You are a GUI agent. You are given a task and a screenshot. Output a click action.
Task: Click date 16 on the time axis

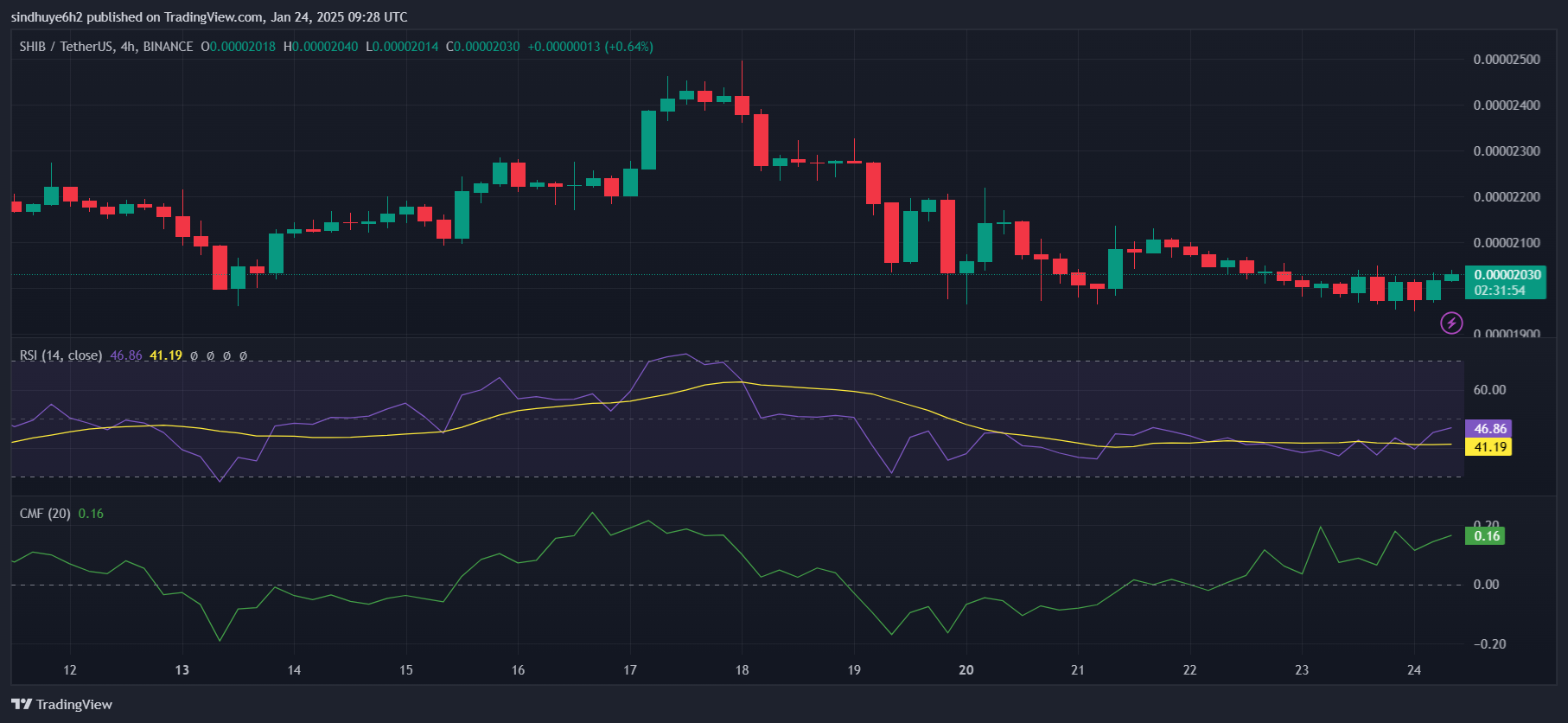point(518,670)
